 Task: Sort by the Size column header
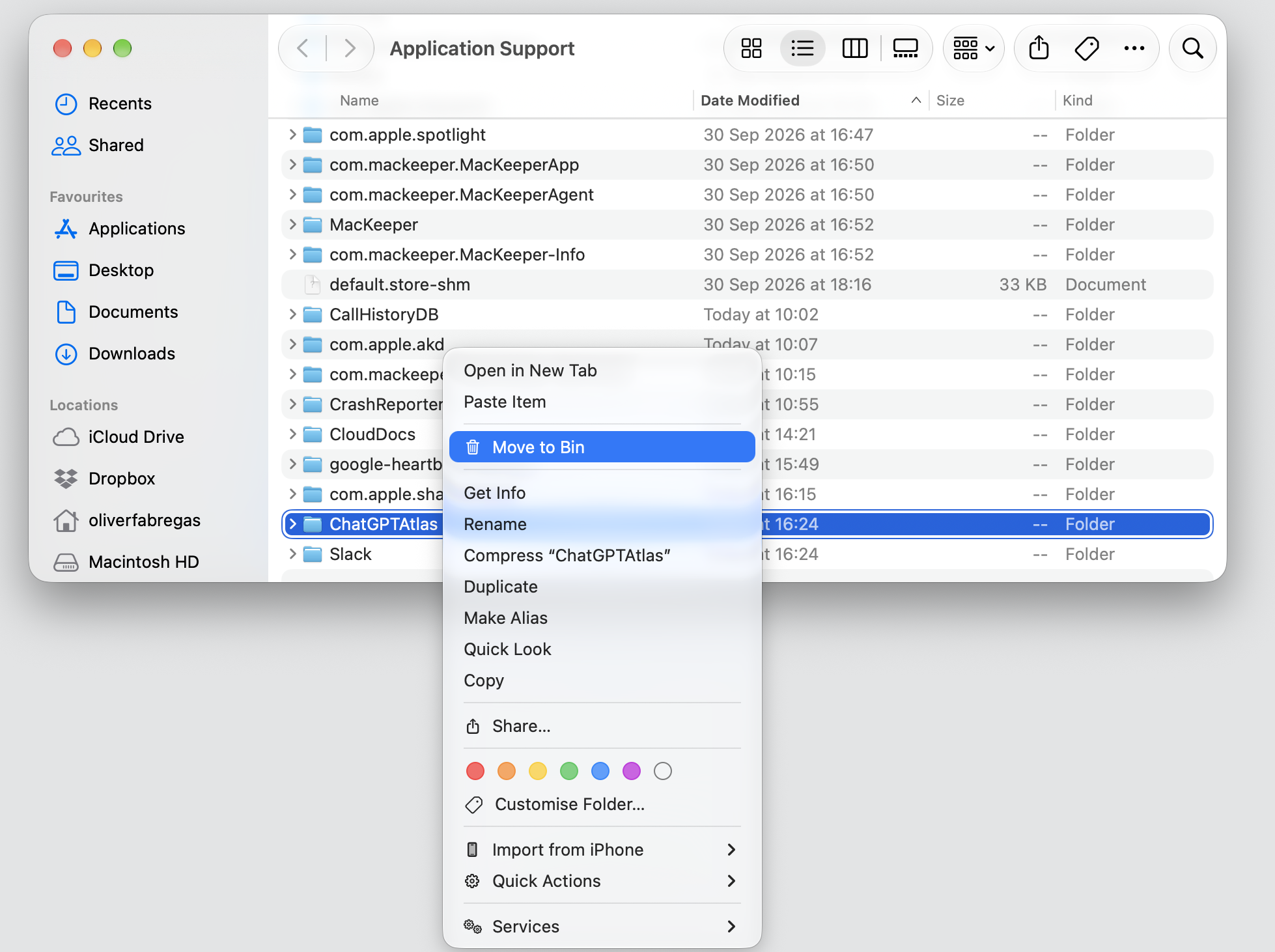tap(950, 100)
